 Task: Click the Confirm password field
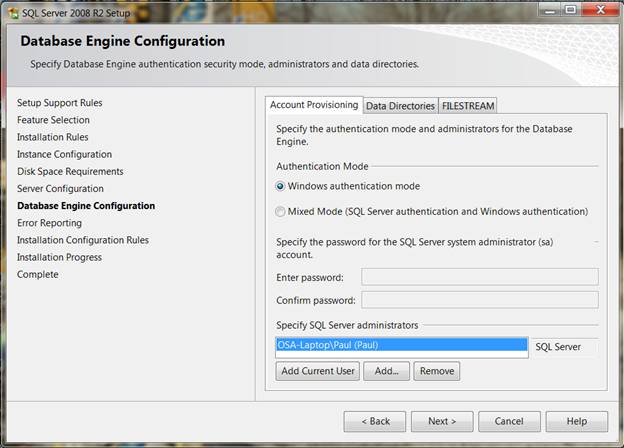(x=479, y=300)
